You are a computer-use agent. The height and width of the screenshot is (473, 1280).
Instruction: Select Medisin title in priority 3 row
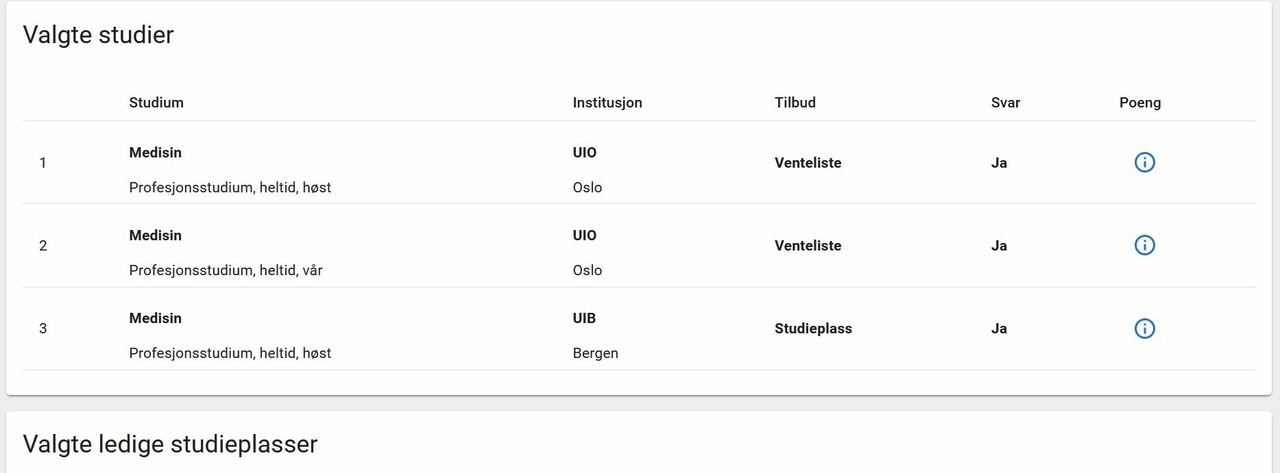click(155, 318)
